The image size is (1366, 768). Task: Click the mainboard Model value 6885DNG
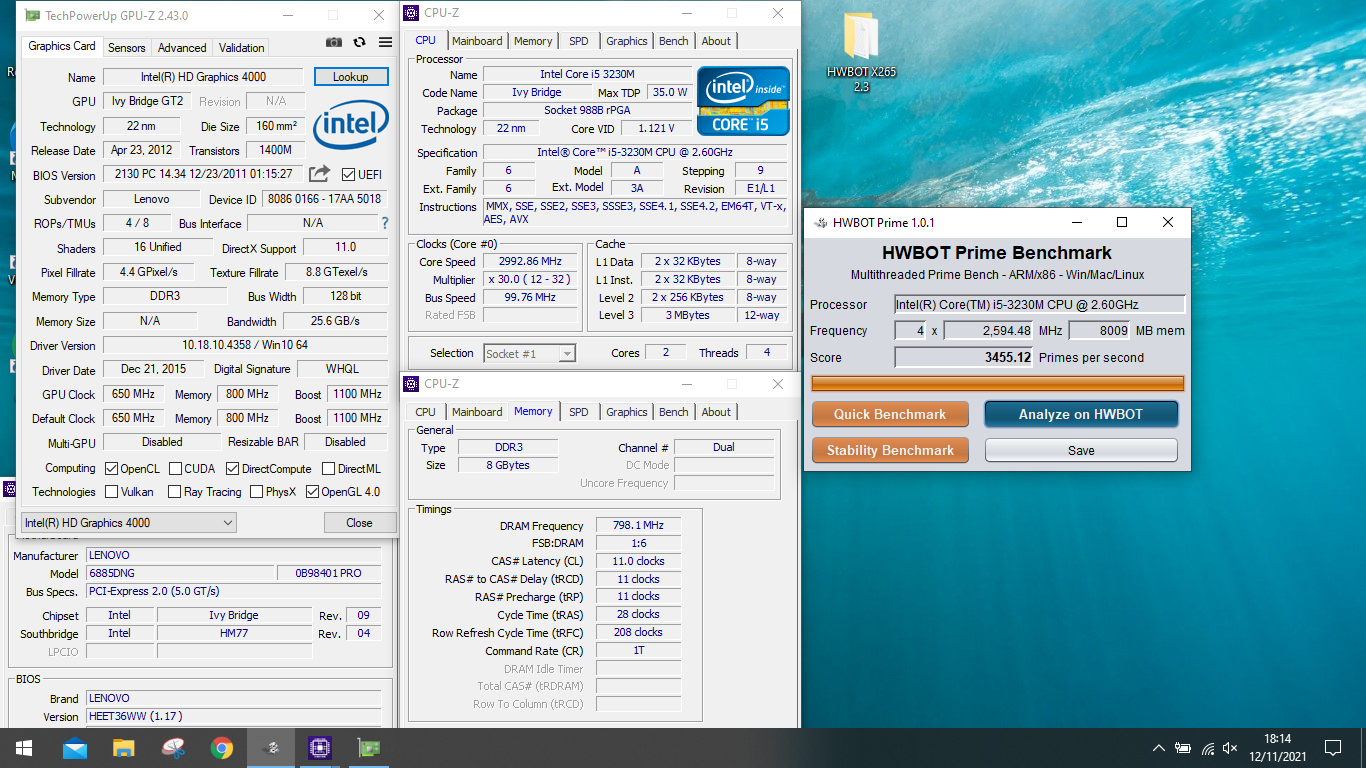pyautogui.click(x=180, y=573)
